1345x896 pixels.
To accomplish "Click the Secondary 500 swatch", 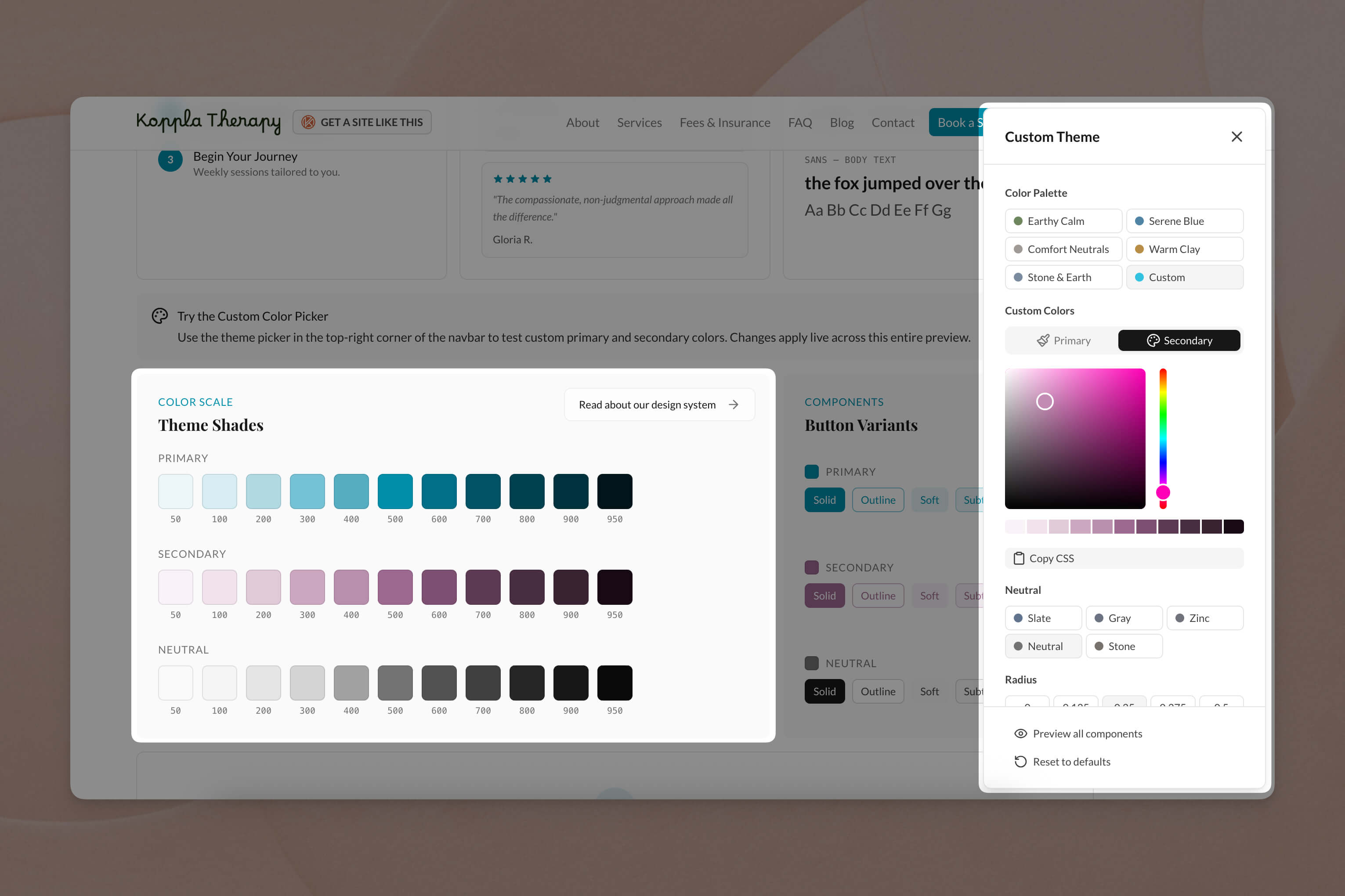I will [395, 587].
